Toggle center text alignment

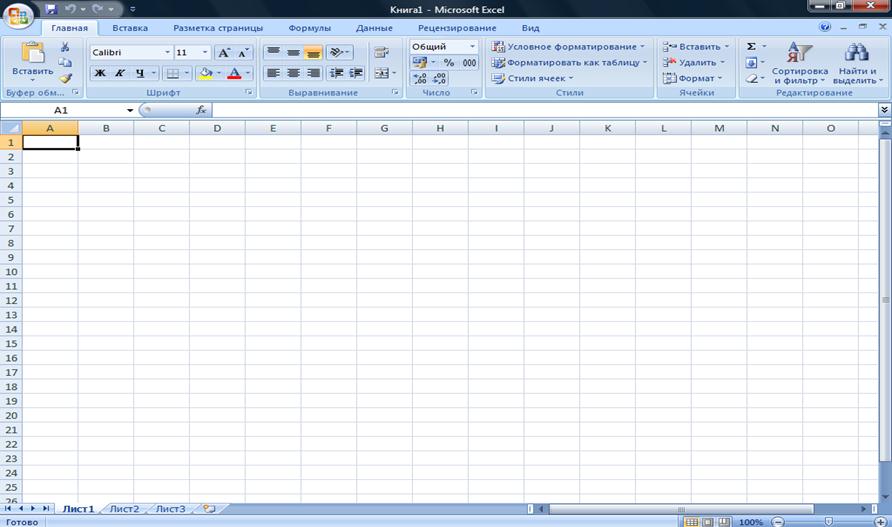[x=294, y=73]
